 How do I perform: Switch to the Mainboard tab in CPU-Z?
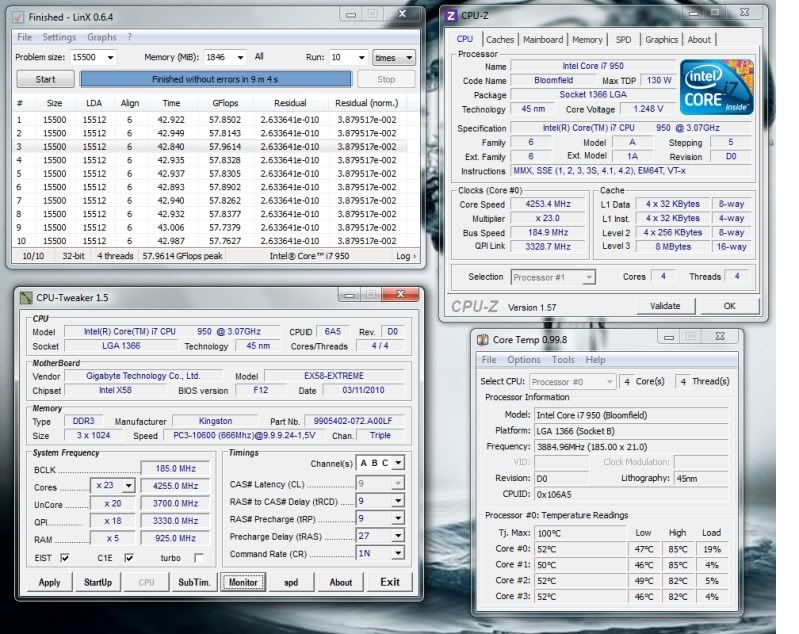coord(543,40)
